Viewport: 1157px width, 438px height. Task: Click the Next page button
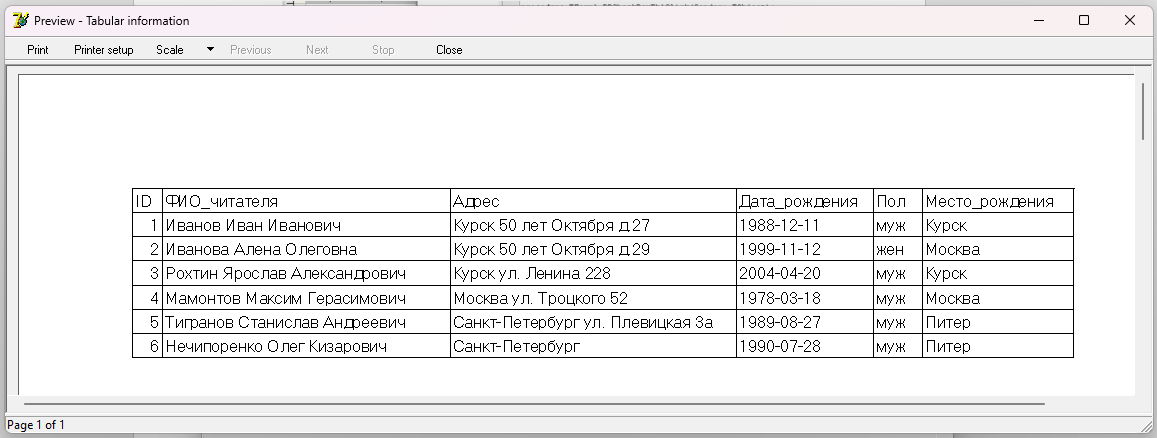(x=317, y=50)
